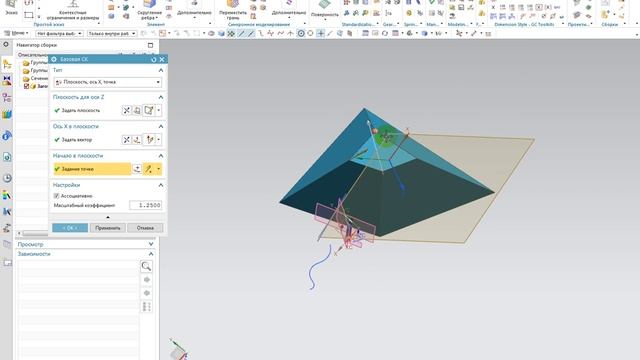The width and height of the screenshot is (640, 360).
Task: Open the point method dropdown arrow beside Задание точки
Action: tap(159, 169)
